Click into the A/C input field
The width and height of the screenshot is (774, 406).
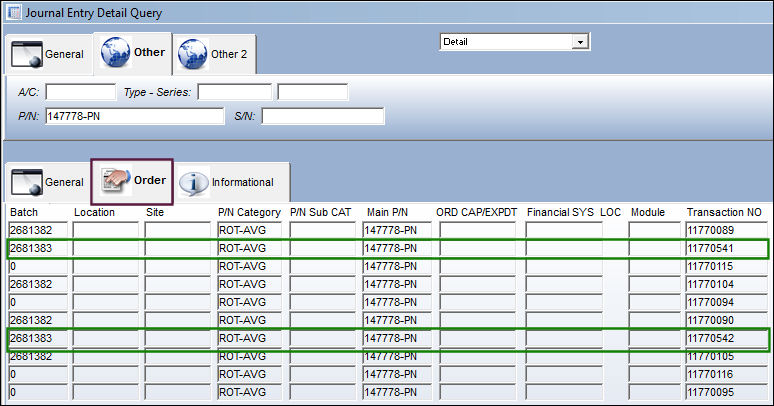pos(80,92)
